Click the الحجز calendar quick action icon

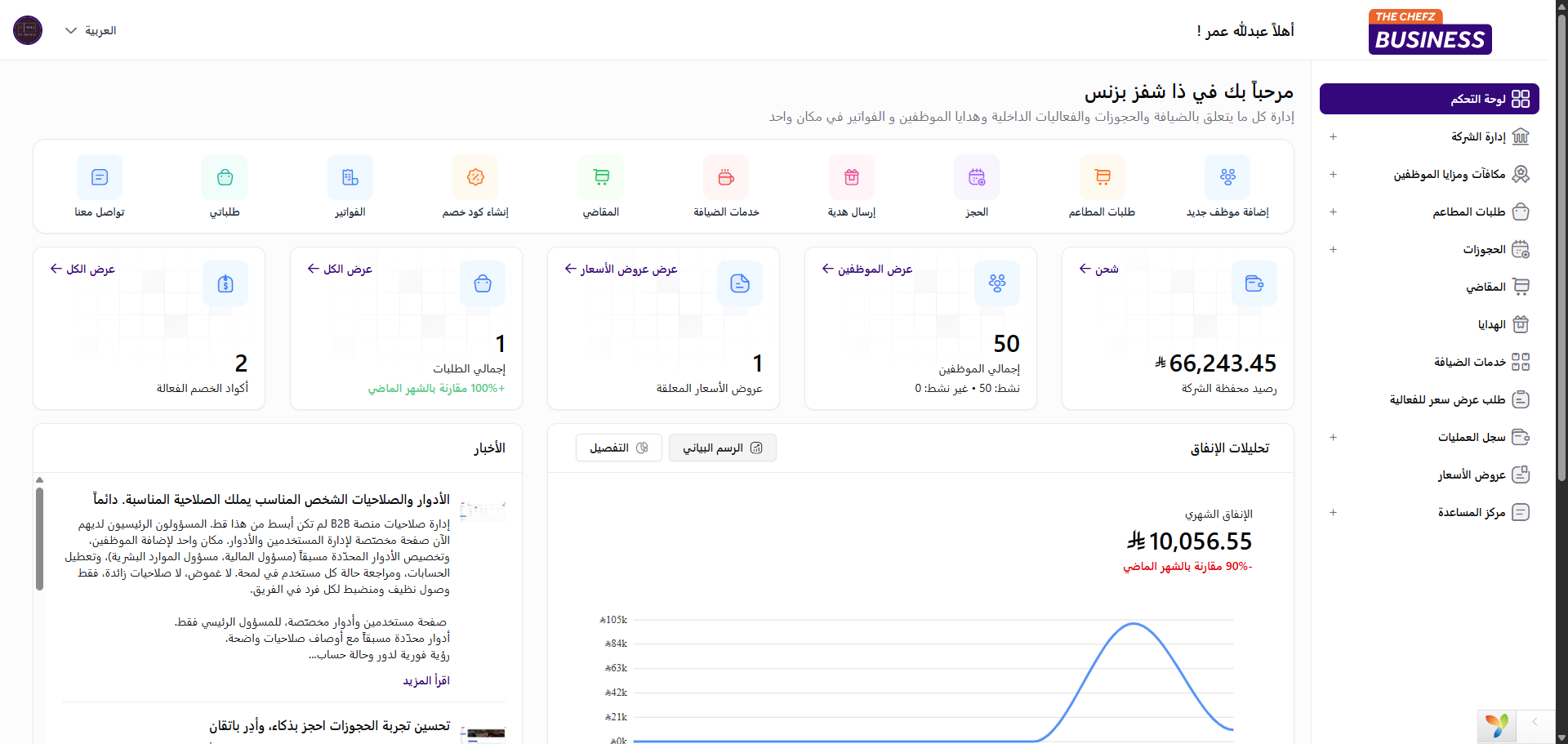click(x=977, y=177)
